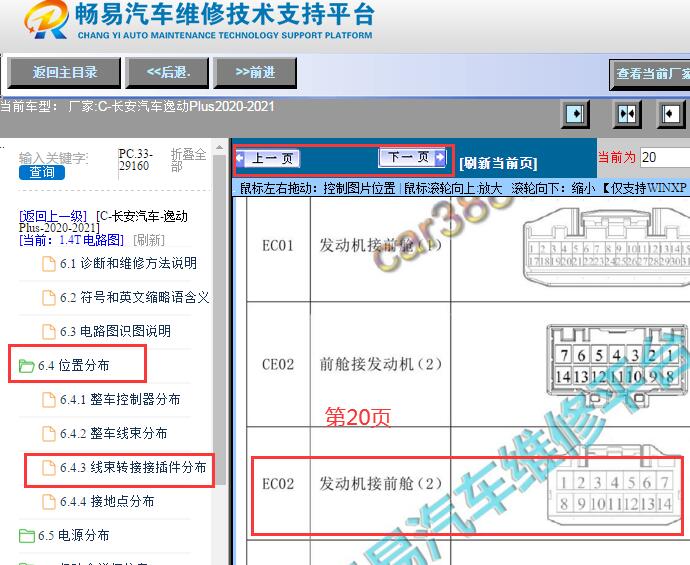Image resolution: width=690 pixels, height=565 pixels.
Task: Click the page icon beside 6.4.3
Action: click(x=48, y=468)
